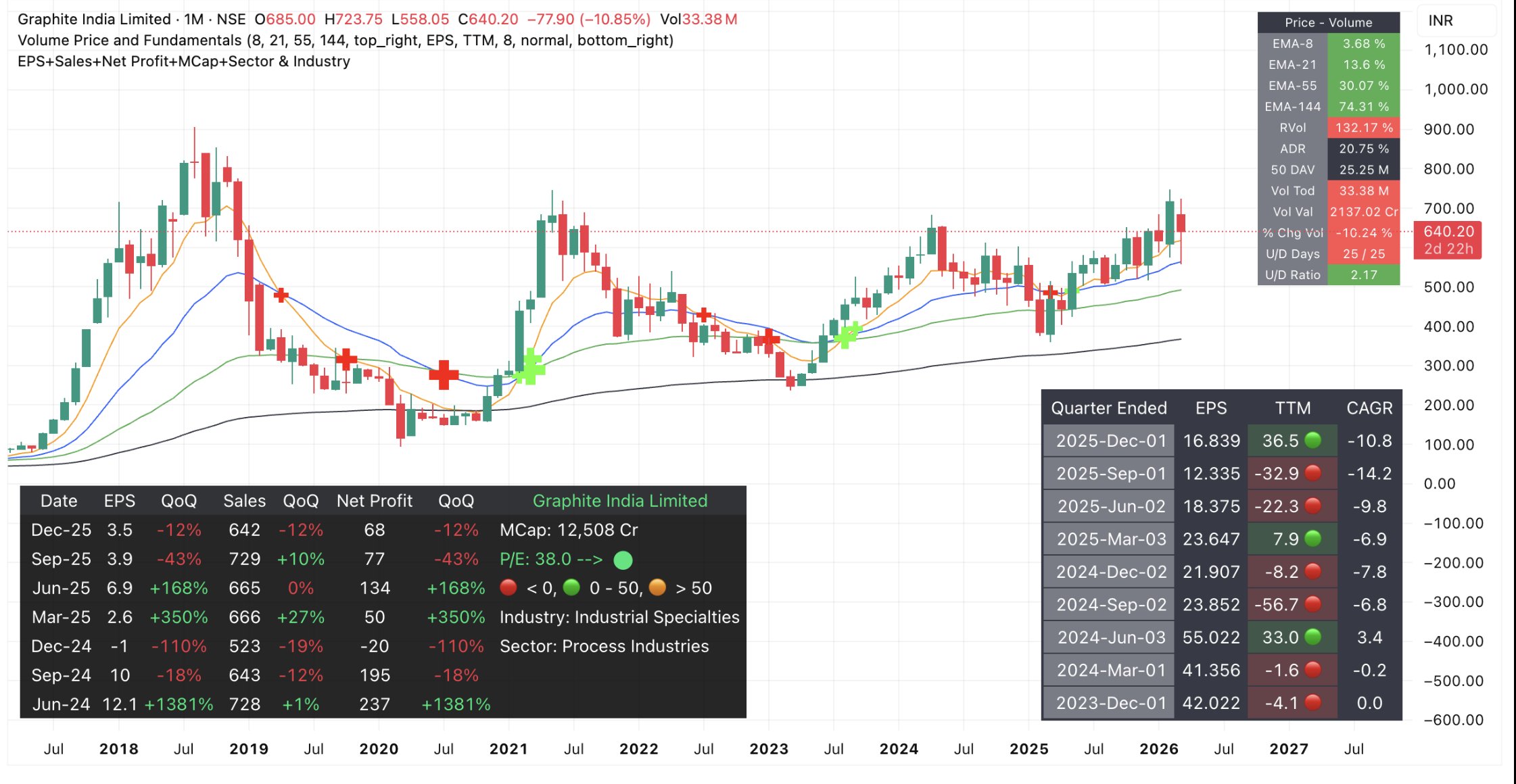Click the red TTM dot in 2023-Dec-01 row
1516x784 pixels.
pos(1313,703)
